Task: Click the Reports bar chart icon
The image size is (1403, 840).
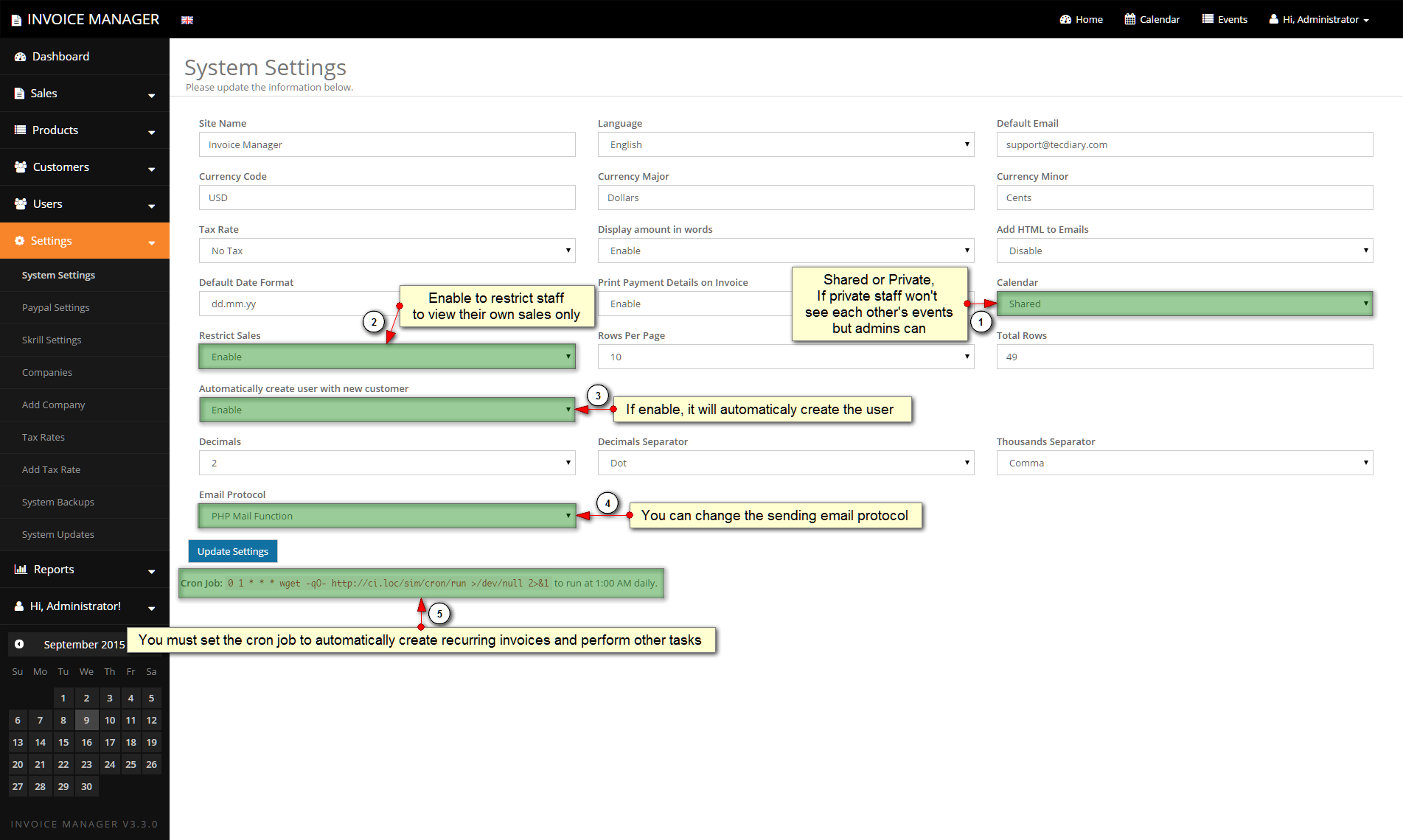Action: [x=21, y=570]
